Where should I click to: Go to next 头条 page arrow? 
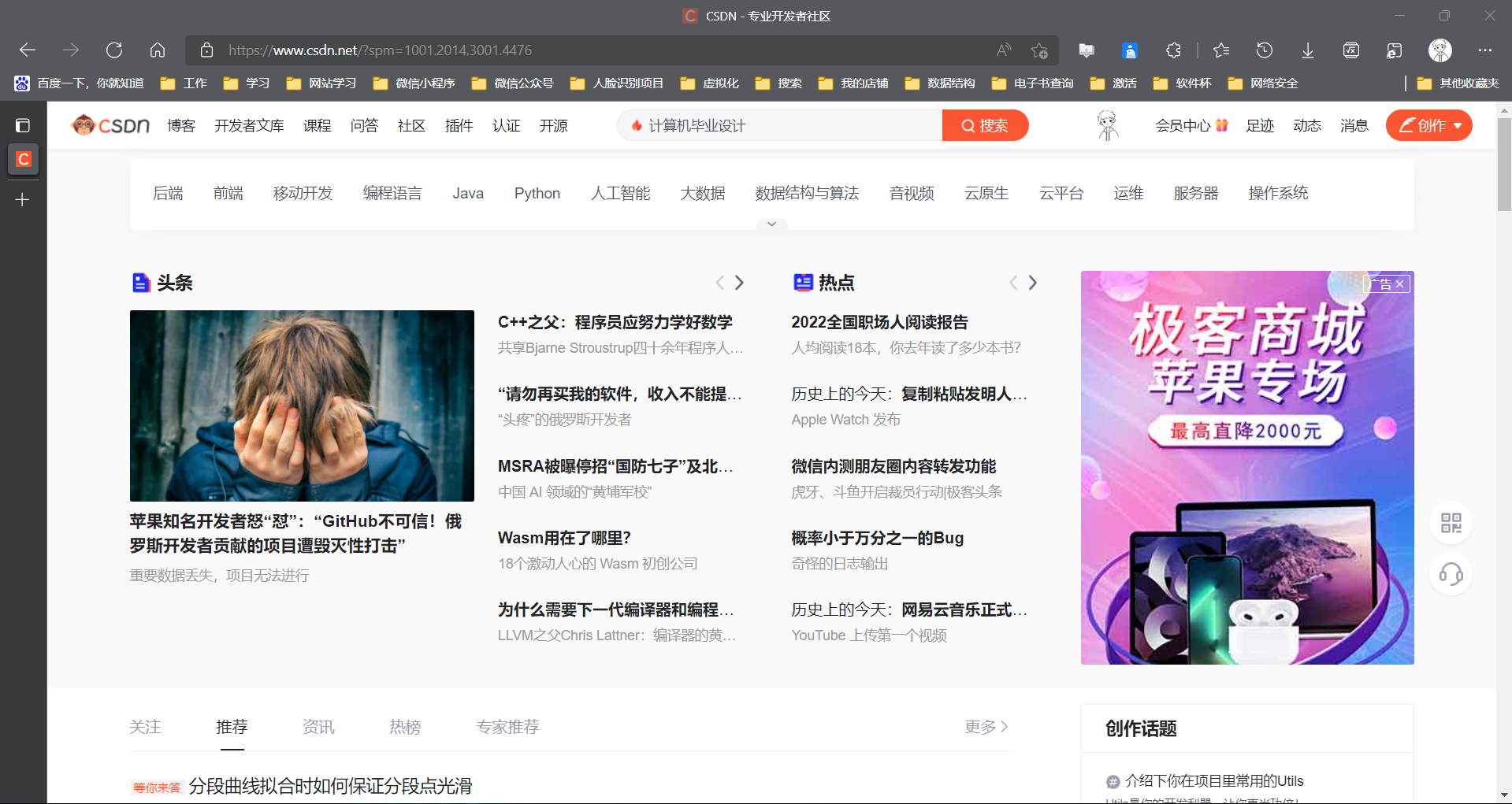[x=739, y=283]
